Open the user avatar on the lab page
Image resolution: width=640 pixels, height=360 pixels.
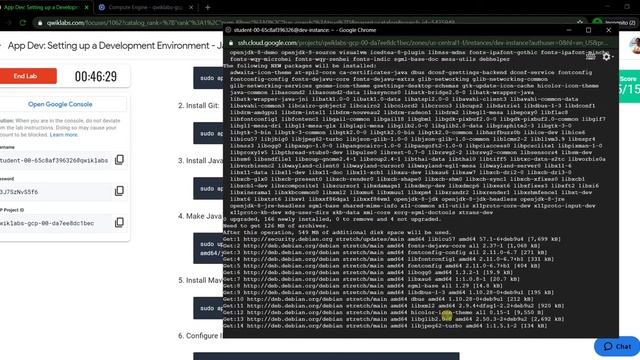coord(635,46)
